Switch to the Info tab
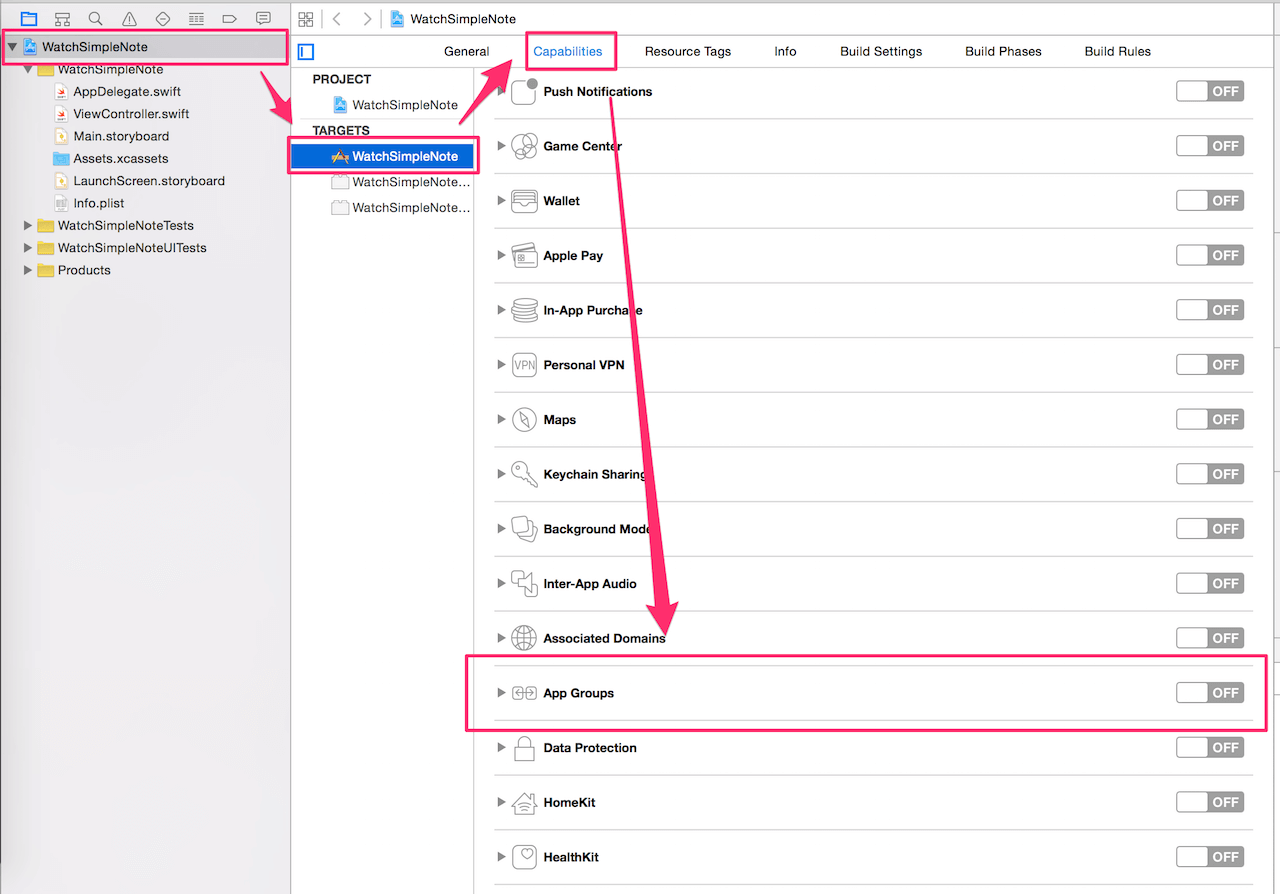The image size is (1280, 894). pyautogui.click(x=786, y=51)
